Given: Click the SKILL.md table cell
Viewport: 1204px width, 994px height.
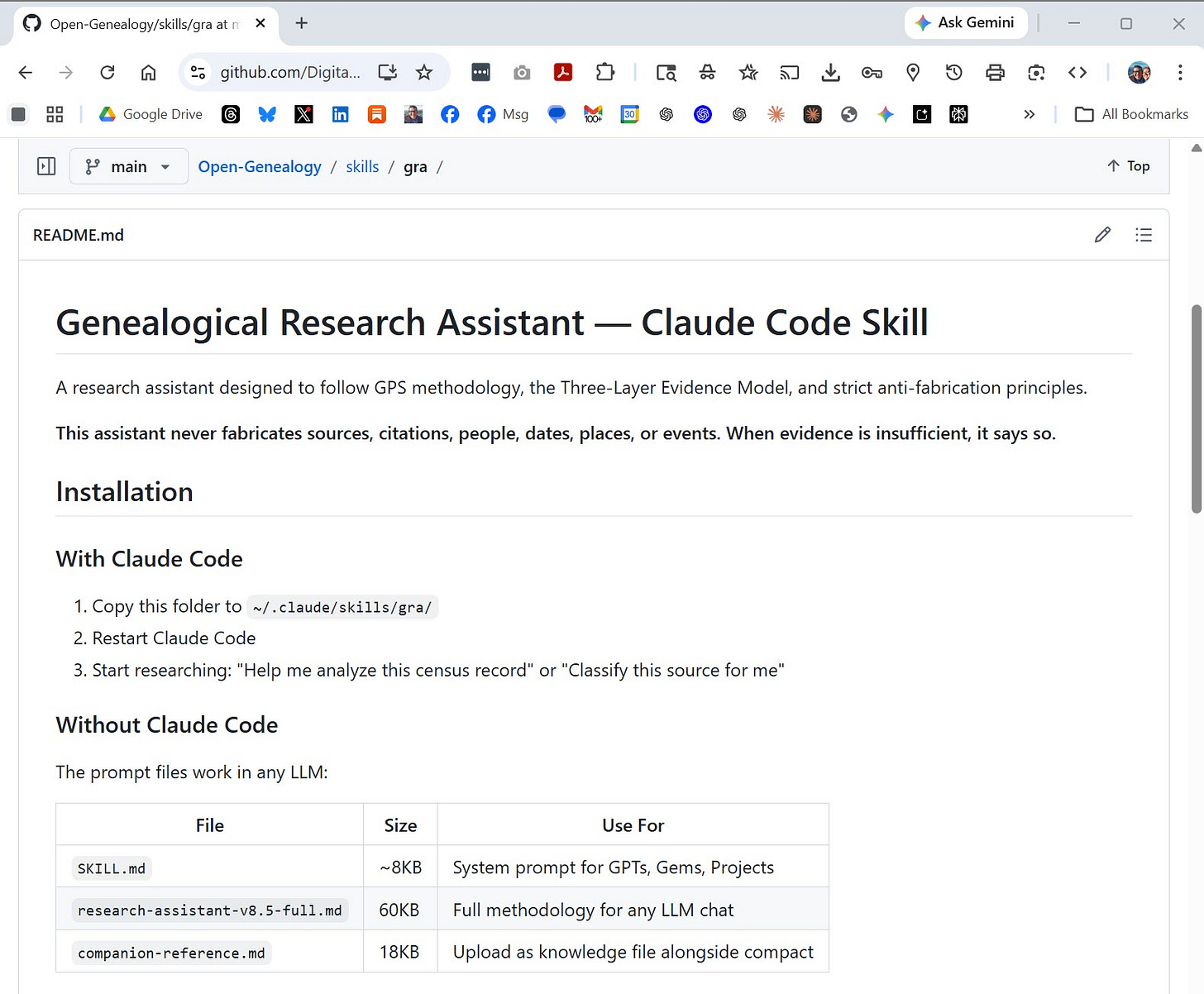Looking at the screenshot, I should coord(210,867).
